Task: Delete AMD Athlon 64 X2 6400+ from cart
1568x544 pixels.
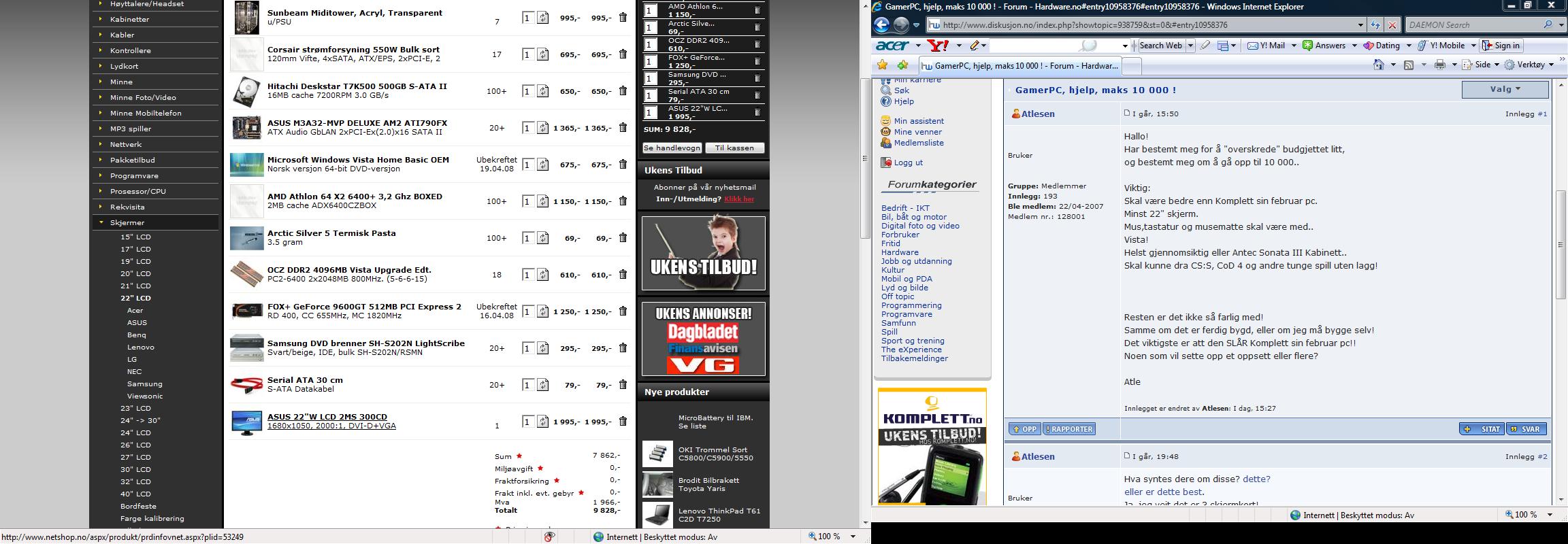Action: pos(623,201)
